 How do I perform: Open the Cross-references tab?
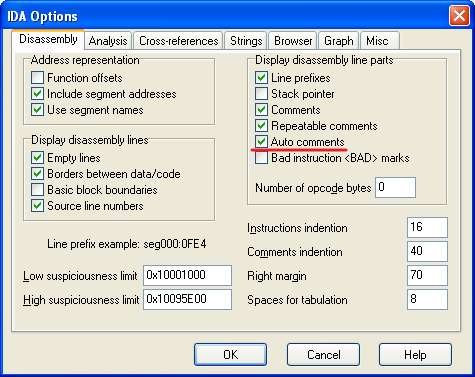[178, 41]
